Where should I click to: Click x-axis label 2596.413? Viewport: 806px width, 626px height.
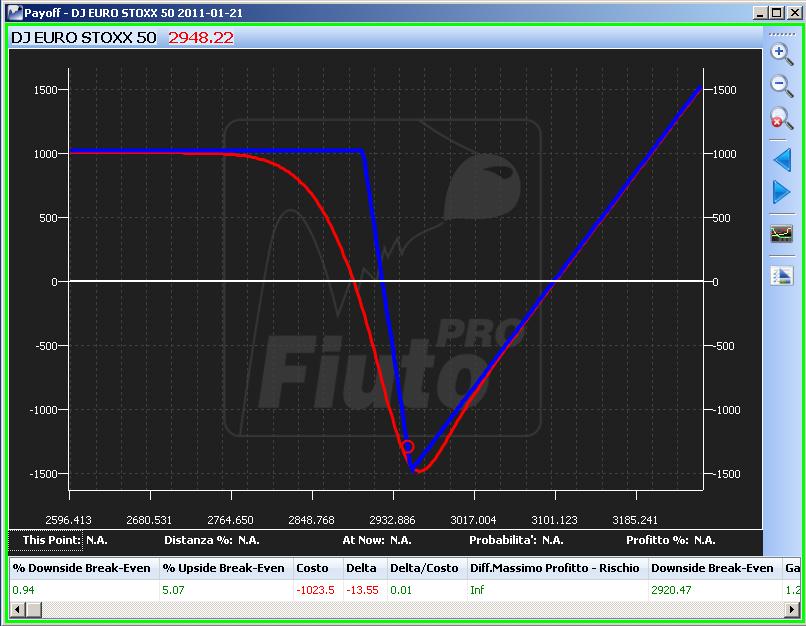point(68,520)
